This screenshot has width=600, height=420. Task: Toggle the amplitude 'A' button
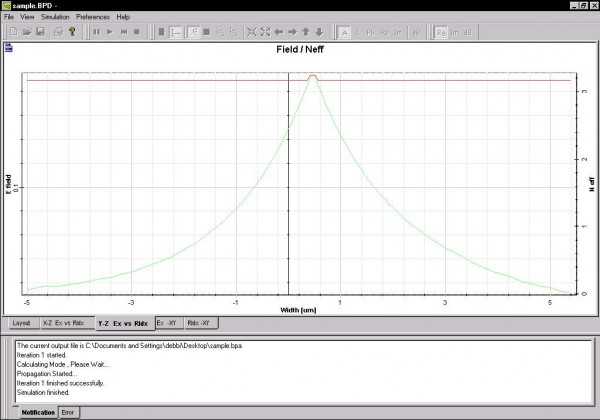[344, 33]
